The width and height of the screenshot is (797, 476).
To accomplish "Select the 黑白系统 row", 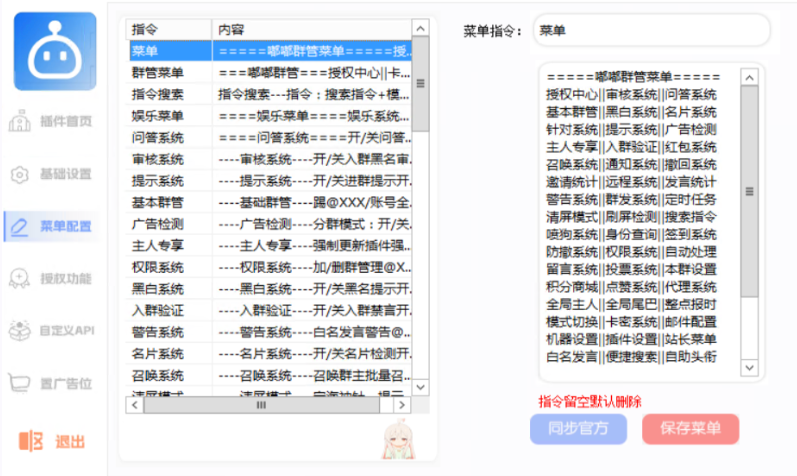I will (269, 289).
